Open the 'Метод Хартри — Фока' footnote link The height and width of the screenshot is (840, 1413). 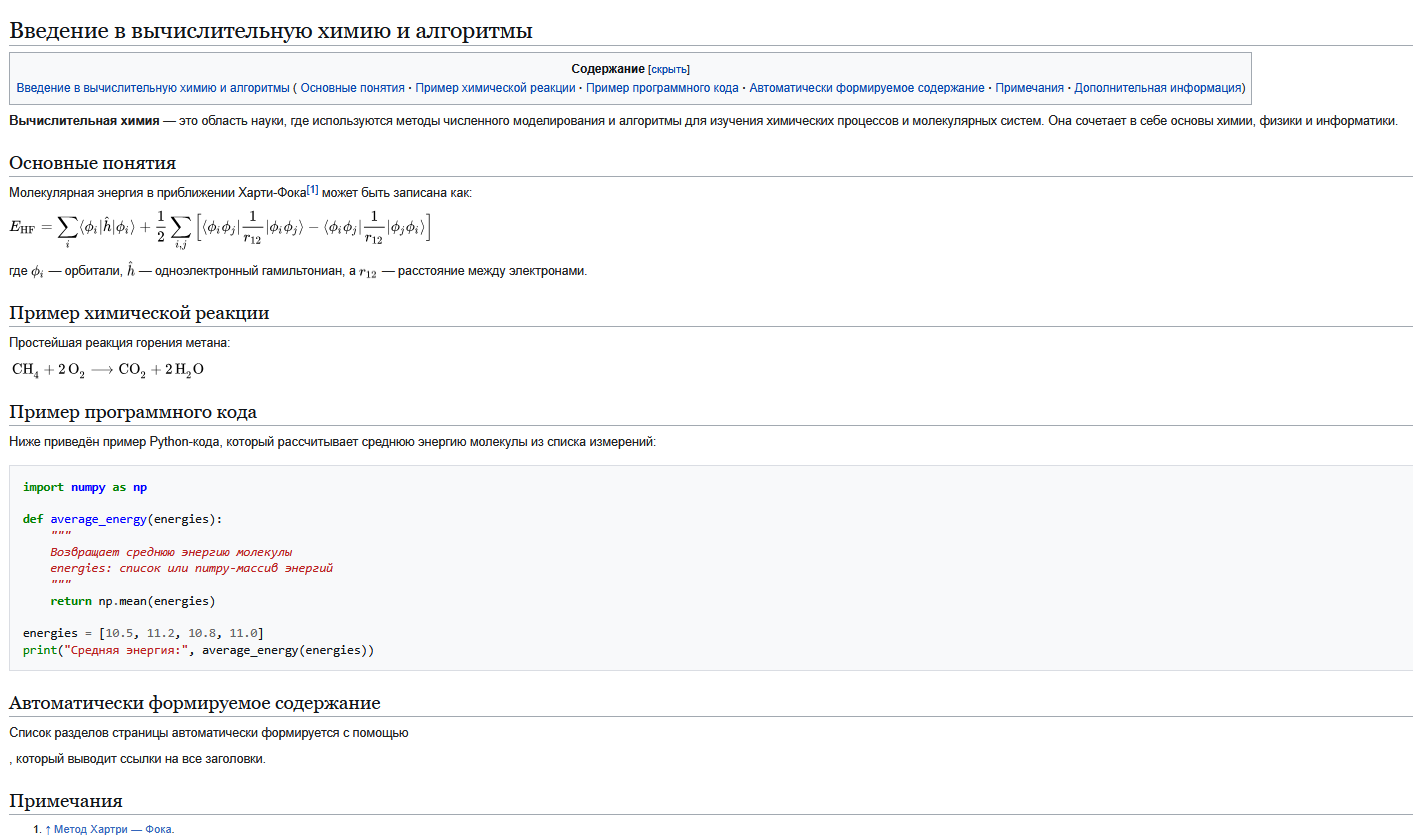point(113,829)
